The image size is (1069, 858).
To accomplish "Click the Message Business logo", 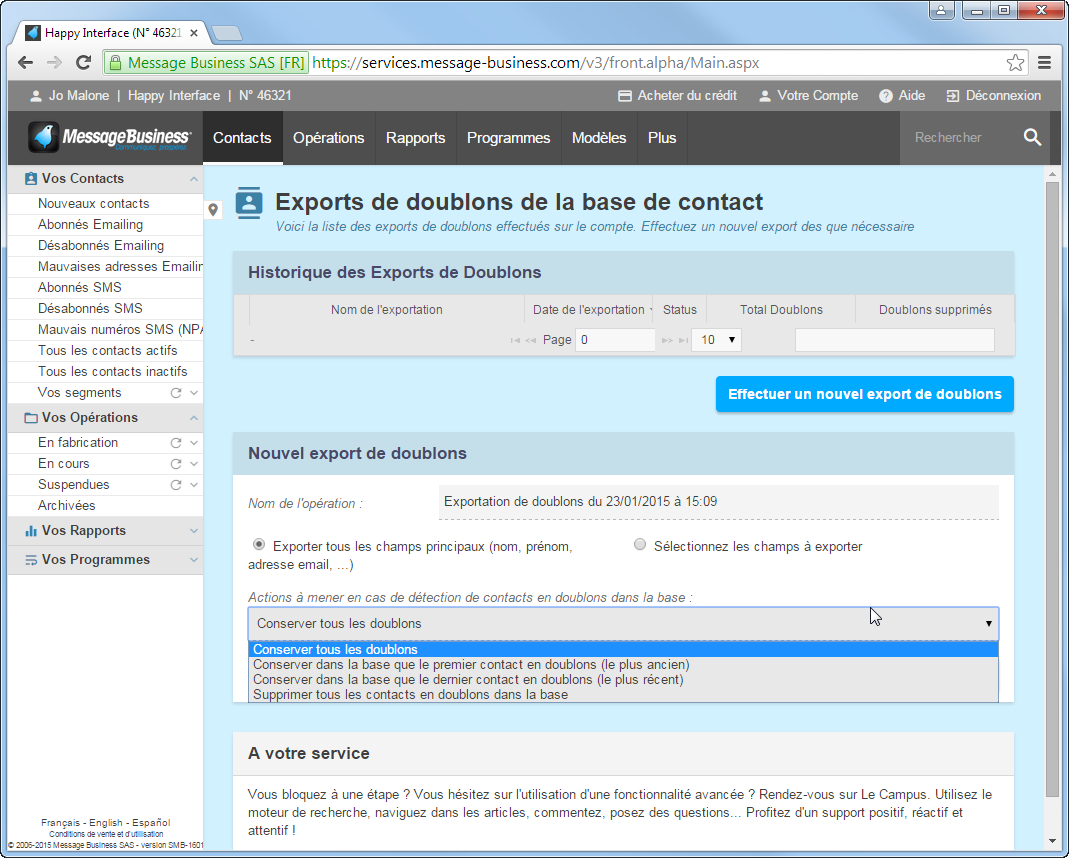I will tap(105, 137).
